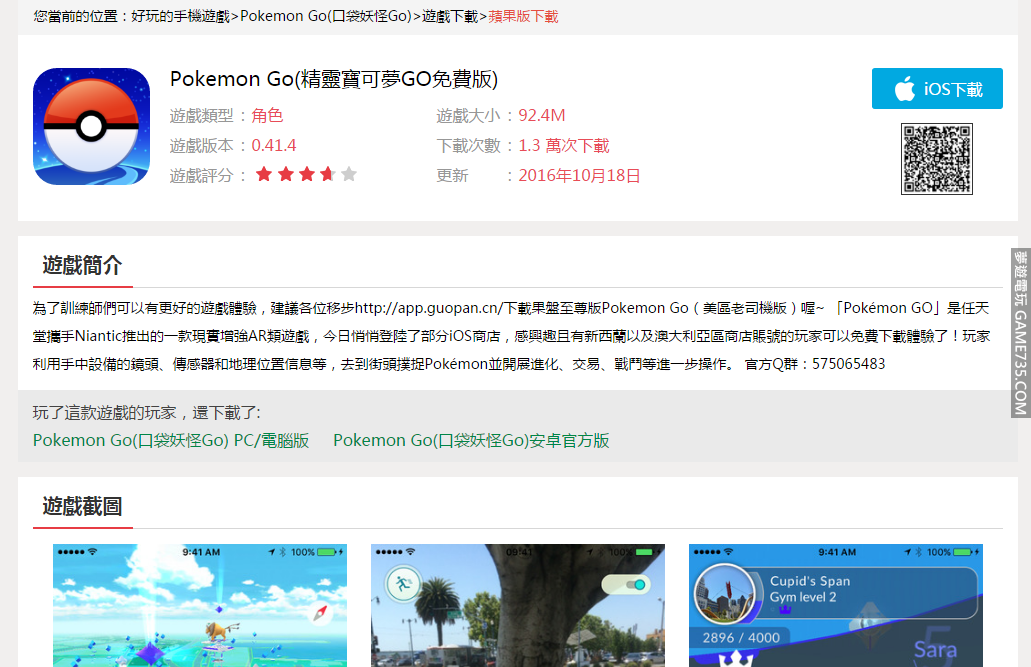Open the 好玩的手機遊戲 breadcrumb link

(180, 16)
